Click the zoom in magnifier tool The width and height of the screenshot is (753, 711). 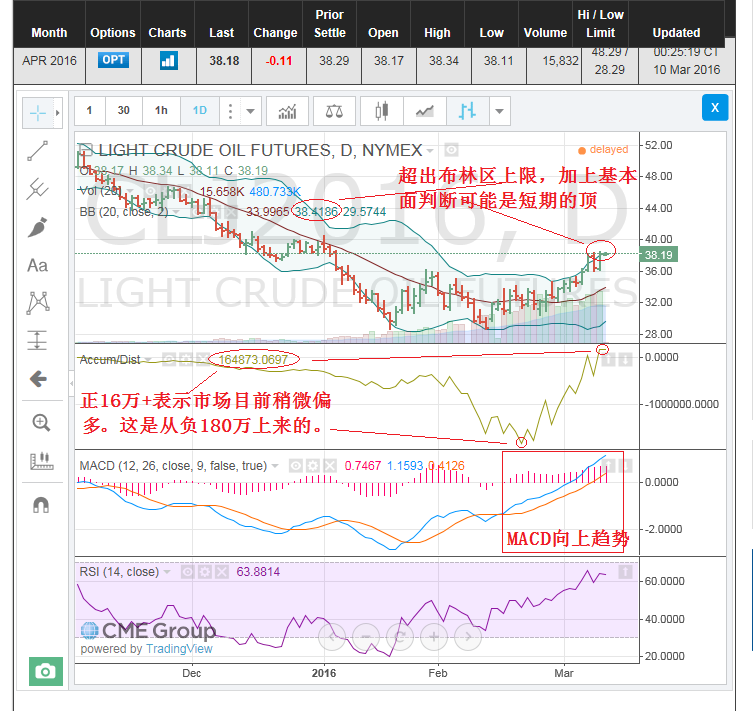click(41, 422)
